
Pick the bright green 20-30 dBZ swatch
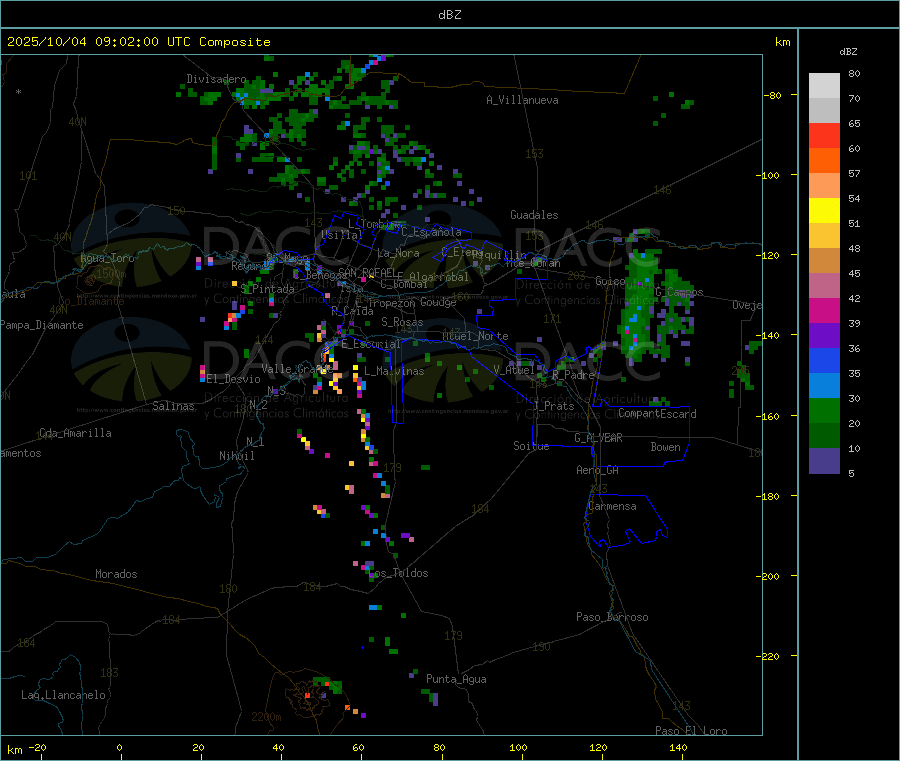[824, 410]
